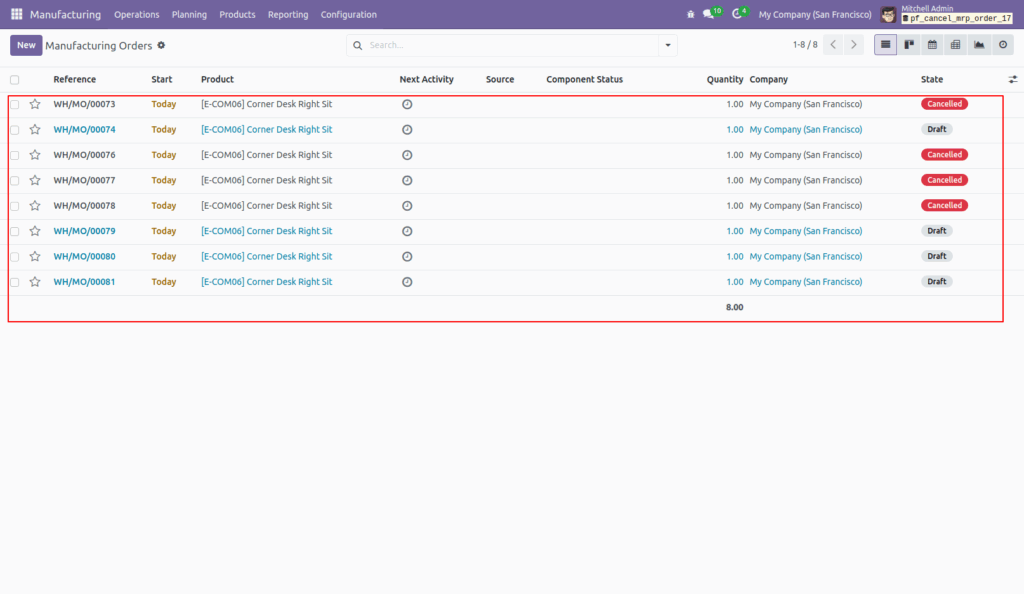
Task: Switch to the Kanban view
Action: (909, 45)
